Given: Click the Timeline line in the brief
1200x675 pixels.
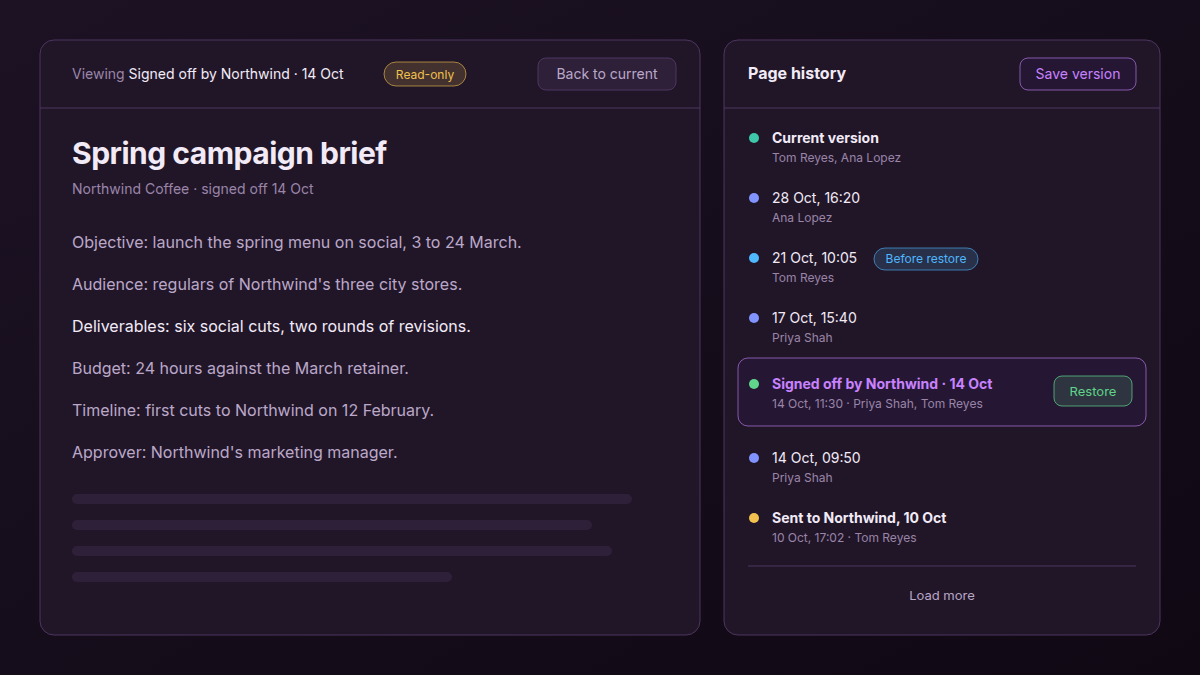Looking at the screenshot, I should coord(253,411).
